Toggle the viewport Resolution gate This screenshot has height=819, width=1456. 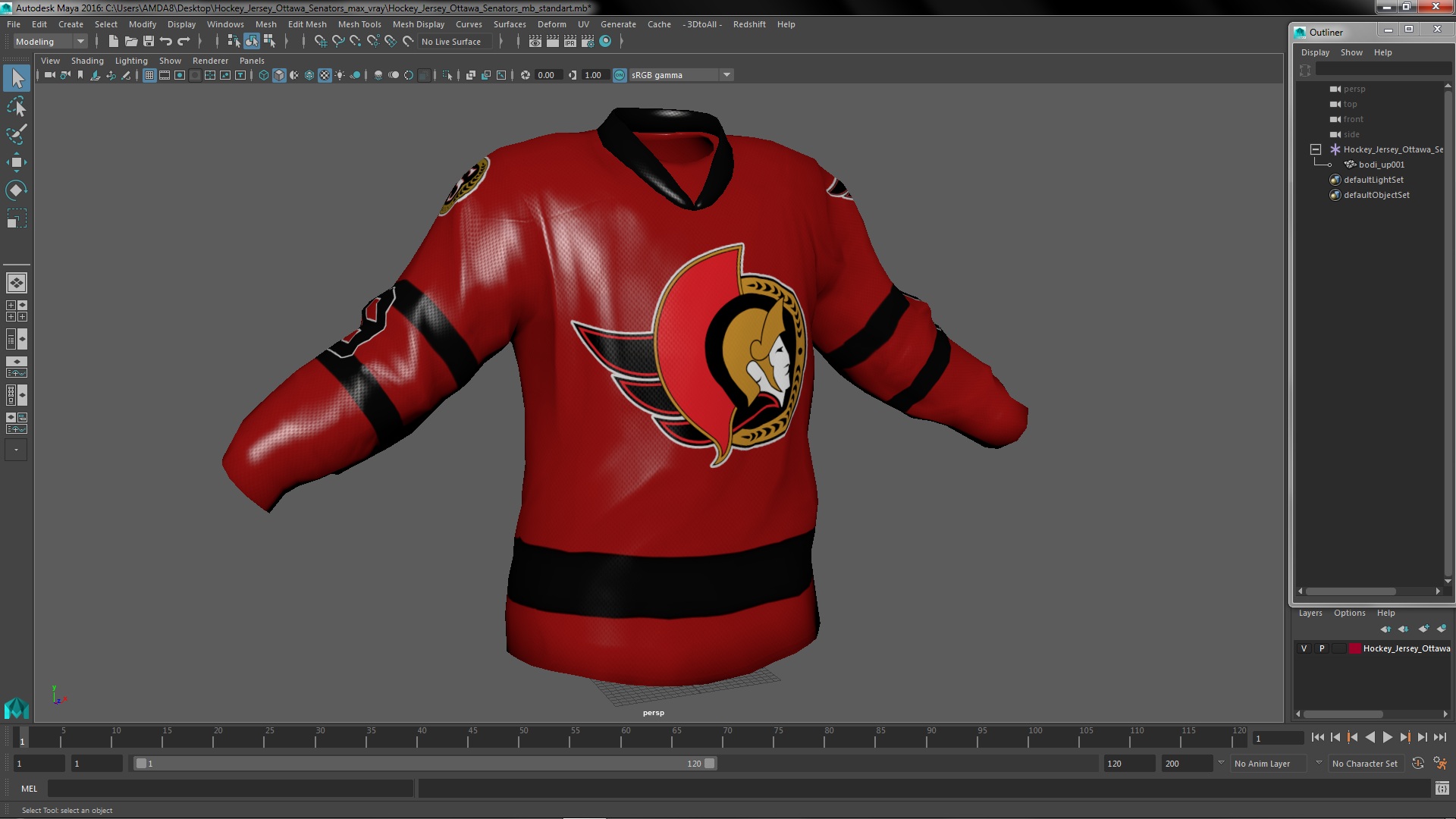pyautogui.click(x=180, y=75)
